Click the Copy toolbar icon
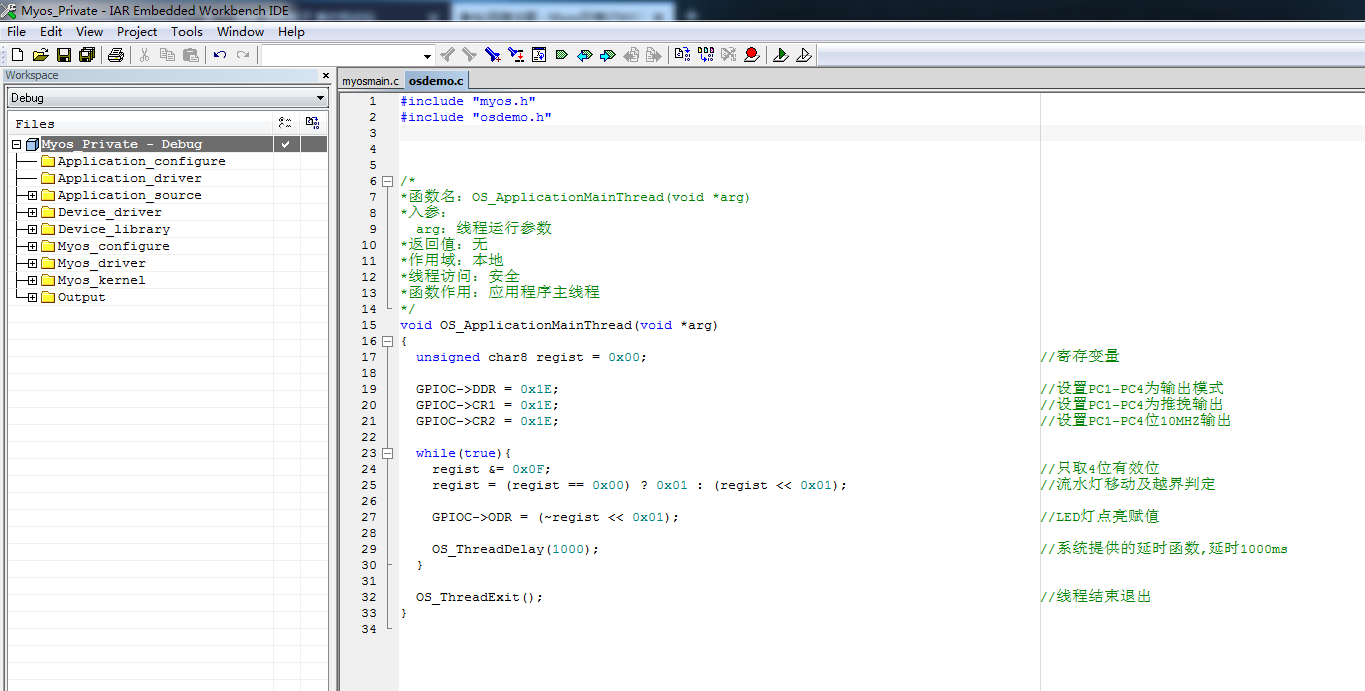The width and height of the screenshot is (1365, 691). tap(167, 55)
